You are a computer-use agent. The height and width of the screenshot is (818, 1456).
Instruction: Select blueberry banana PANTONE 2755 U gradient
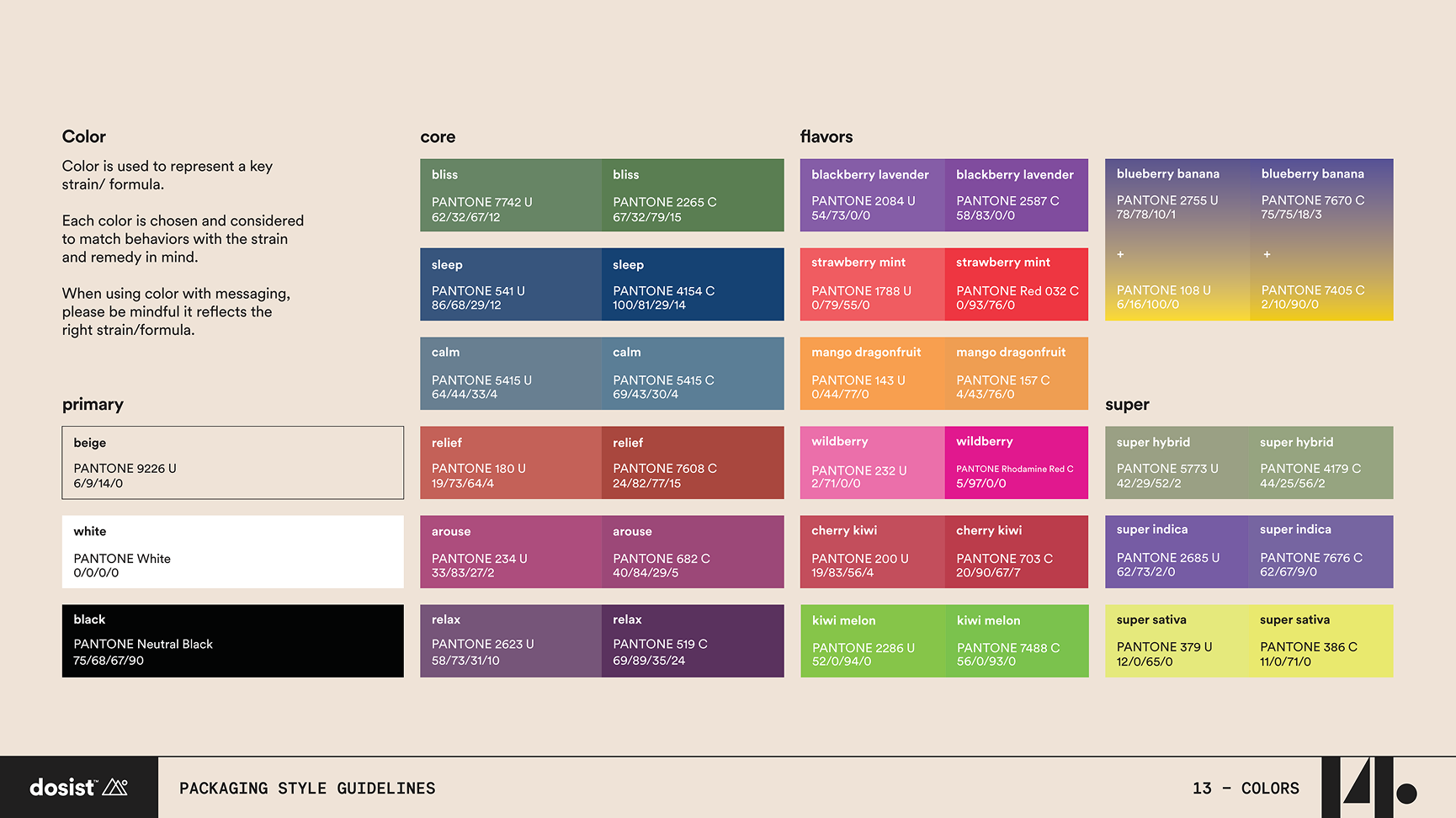1177,240
